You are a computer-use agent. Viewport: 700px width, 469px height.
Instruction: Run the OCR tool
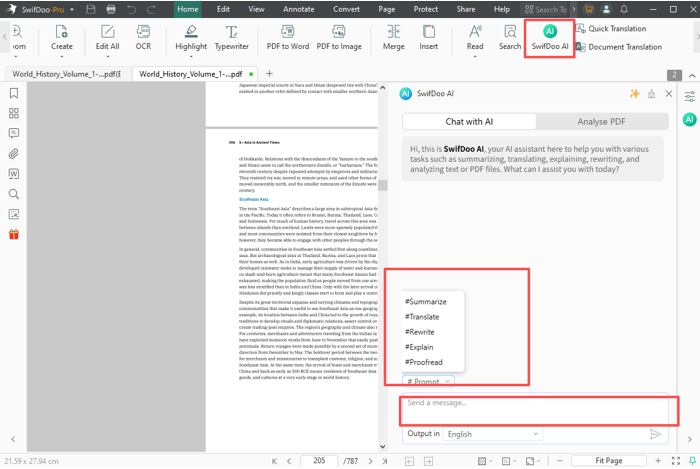tap(143, 38)
